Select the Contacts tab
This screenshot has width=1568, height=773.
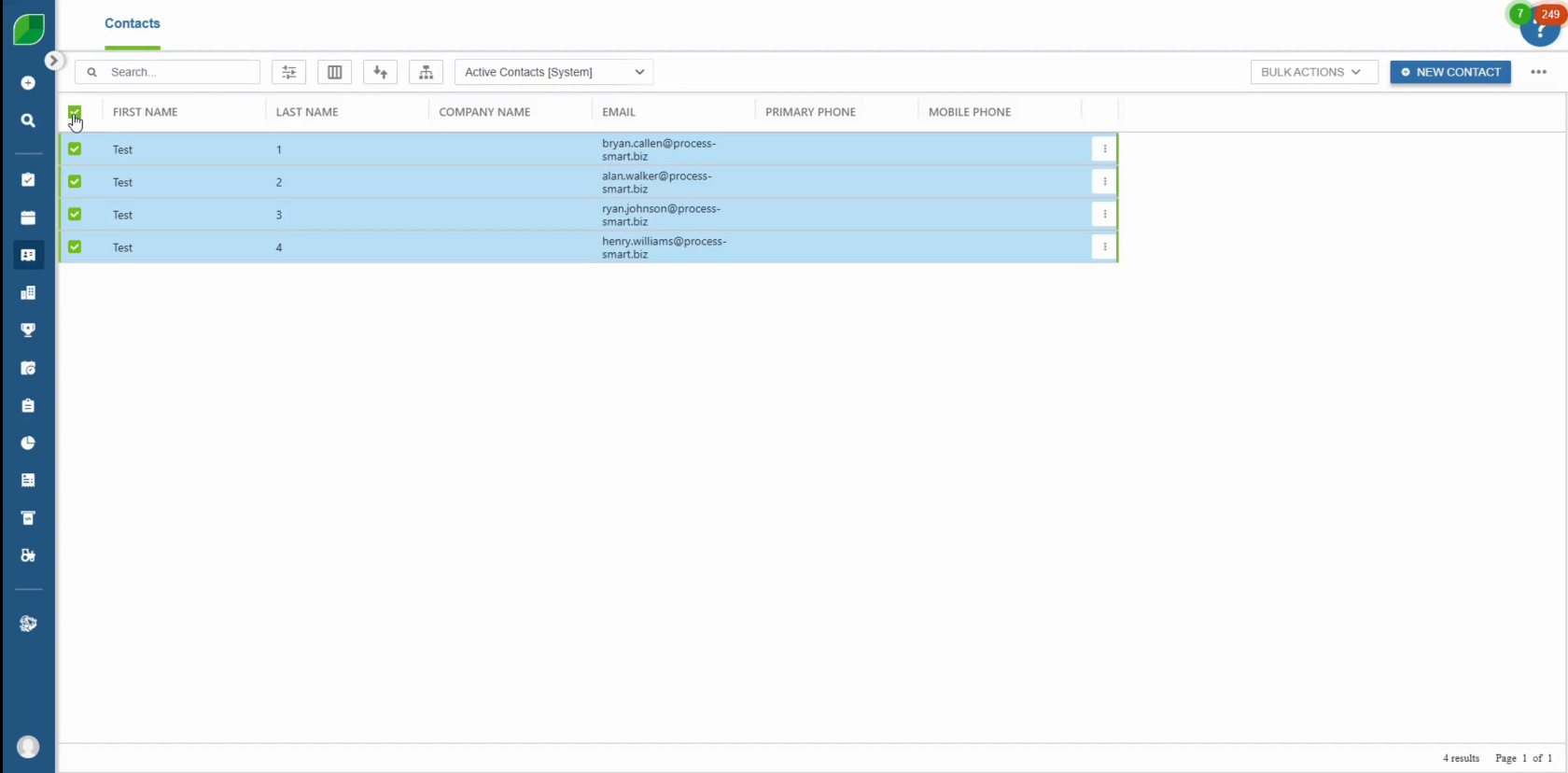[133, 23]
